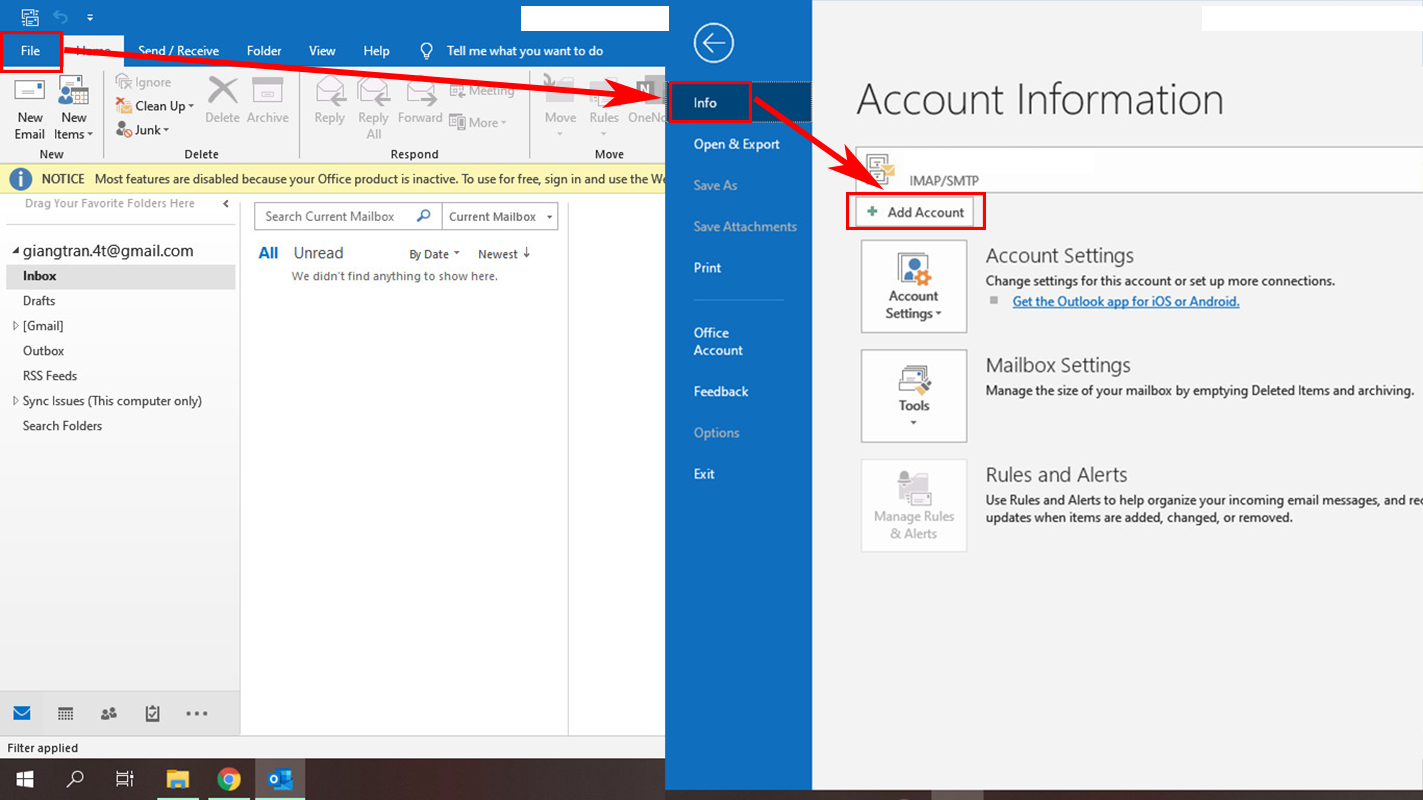Open the mailbox Tools button
Viewport: 1423px width, 800px height.
click(914, 396)
